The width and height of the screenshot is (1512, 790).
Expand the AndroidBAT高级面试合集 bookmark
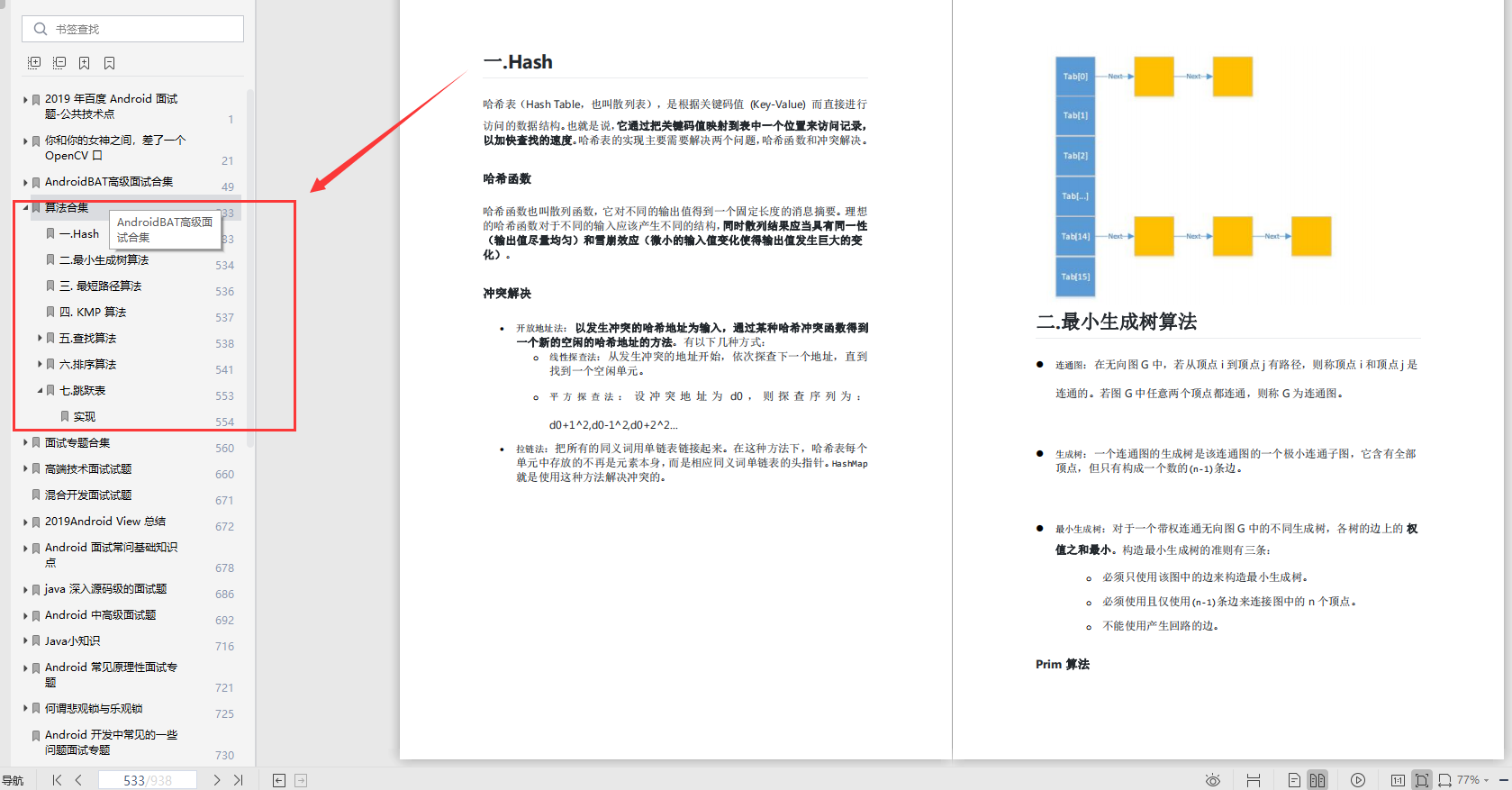click(25, 183)
